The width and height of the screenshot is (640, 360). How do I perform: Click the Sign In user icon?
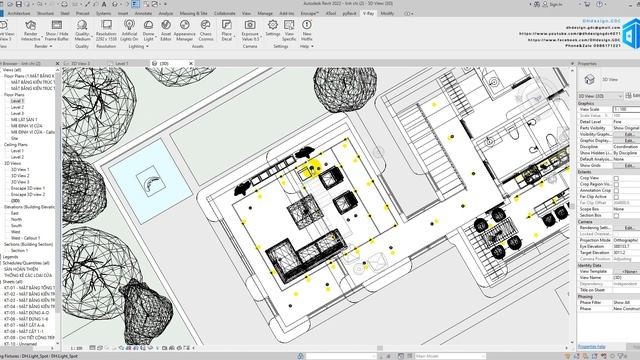pyautogui.click(x=545, y=4)
